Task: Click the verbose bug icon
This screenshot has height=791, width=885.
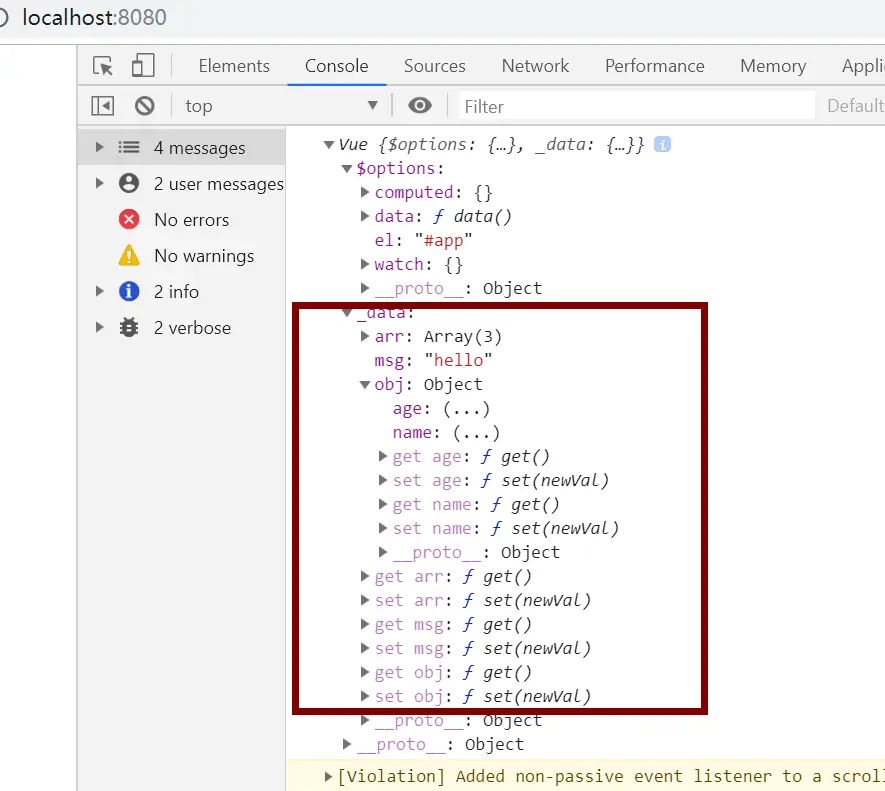Action: click(x=129, y=327)
